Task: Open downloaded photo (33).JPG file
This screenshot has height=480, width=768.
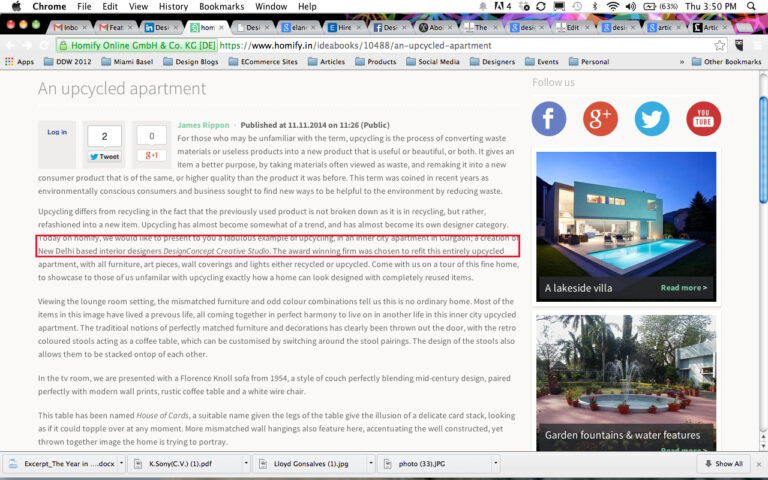Action: click(436, 463)
